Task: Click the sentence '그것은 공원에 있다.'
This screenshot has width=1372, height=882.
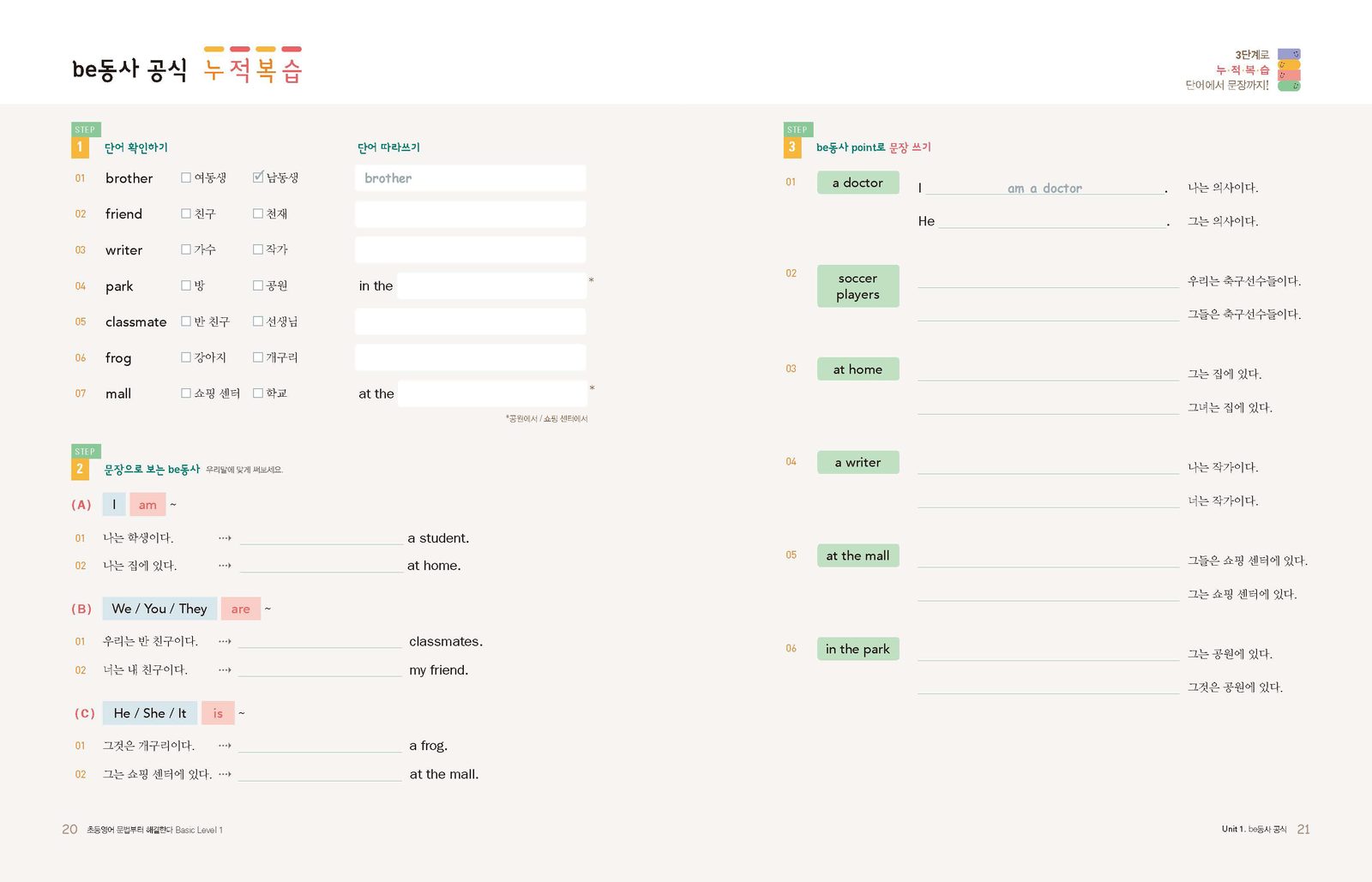Action: (1235, 687)
